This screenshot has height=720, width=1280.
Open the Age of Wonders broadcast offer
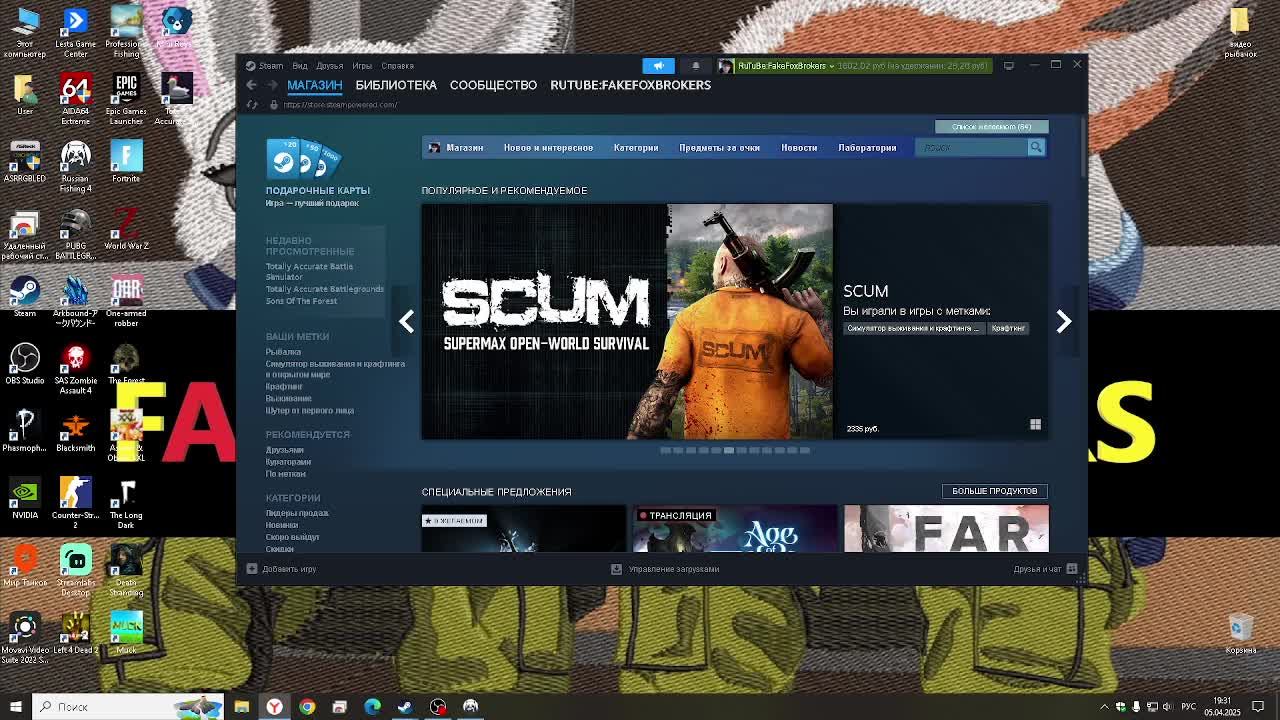(735, 529)
